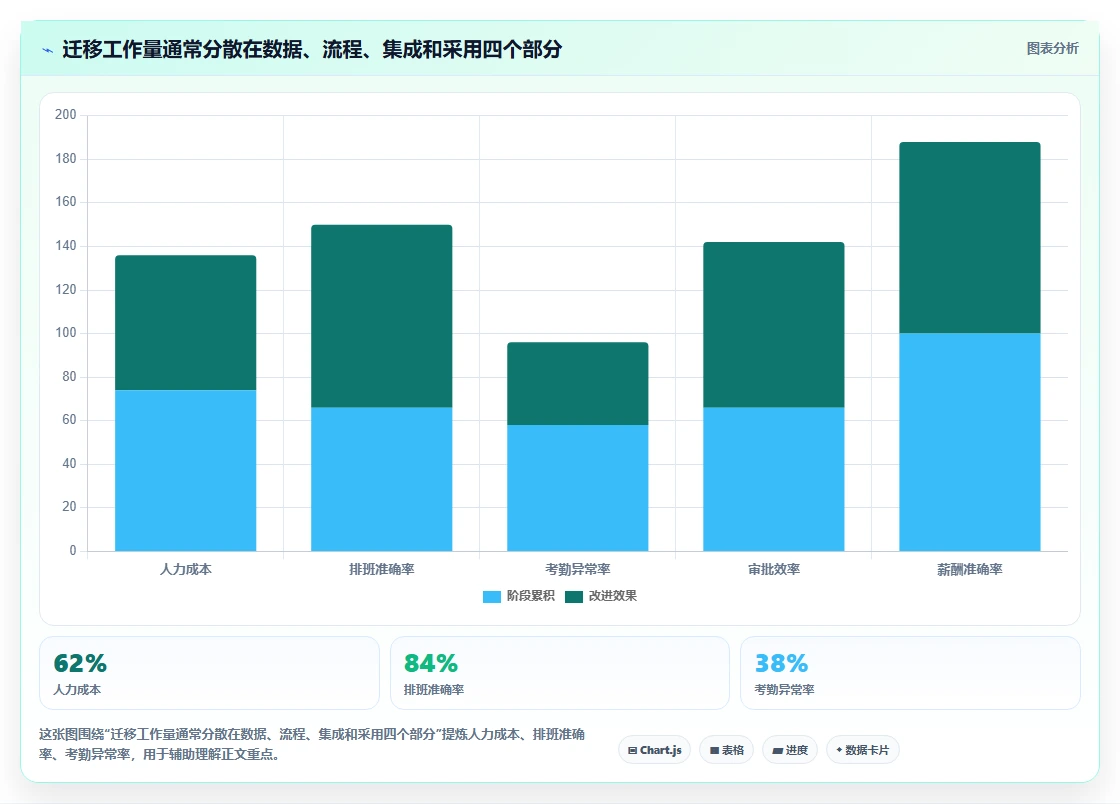
Task: Click the 考勤异常率 x-axis label
Action: pos(578,570)
